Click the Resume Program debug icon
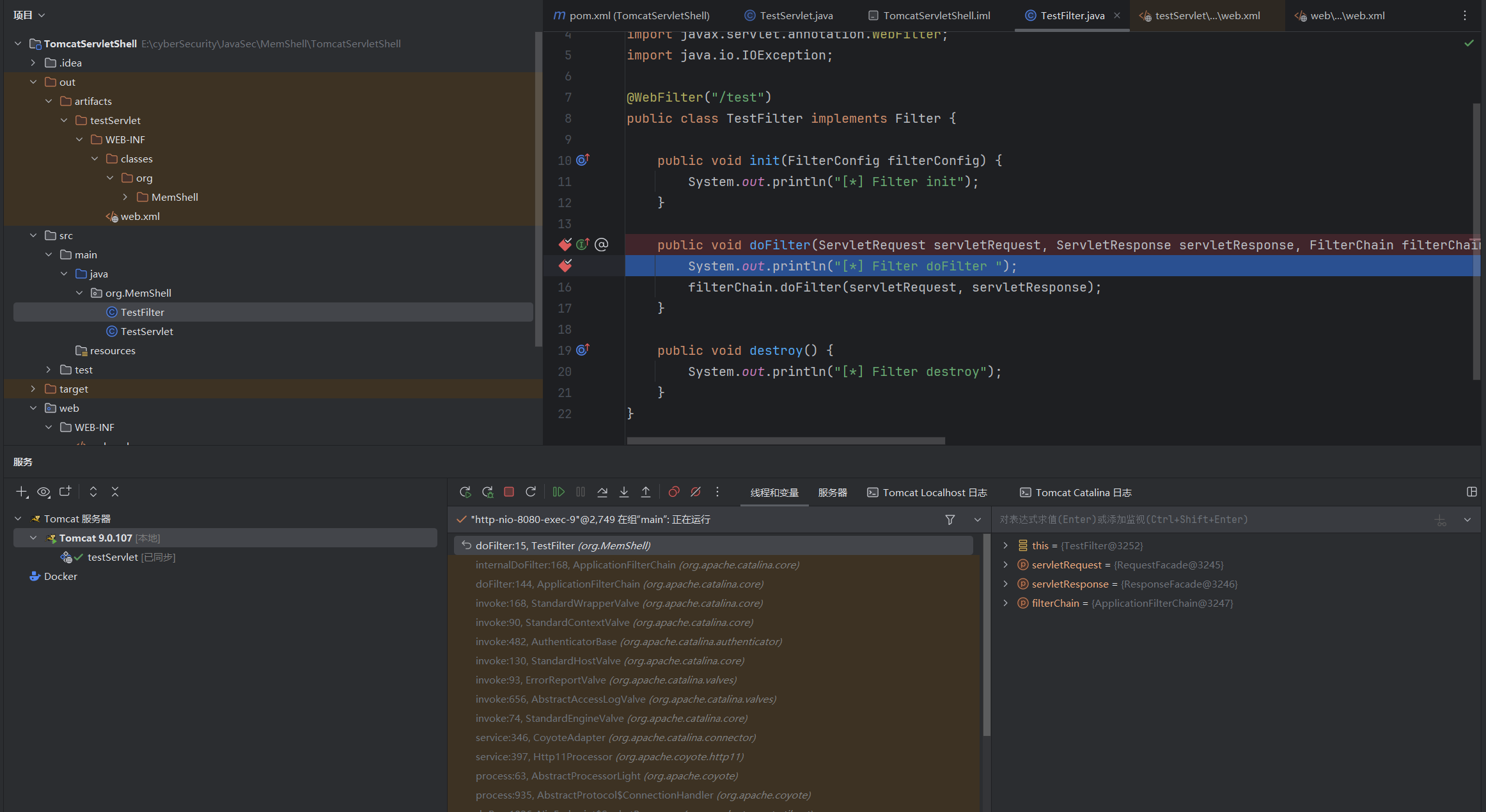Image resolution: width=1486 pixels, height=812 pixels. click(558, 492)
